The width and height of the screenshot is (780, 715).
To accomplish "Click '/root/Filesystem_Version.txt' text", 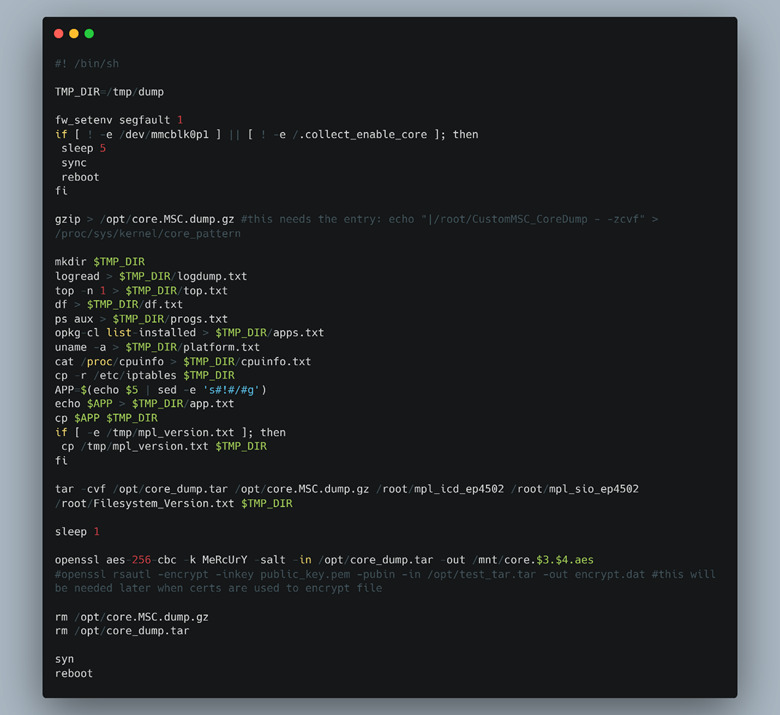I will (x=144, y=504).
